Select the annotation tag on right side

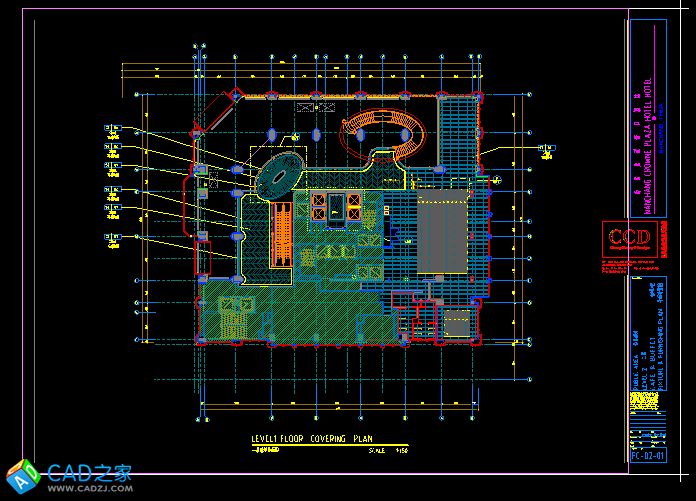pyautogui.click(x=545, y=149)
